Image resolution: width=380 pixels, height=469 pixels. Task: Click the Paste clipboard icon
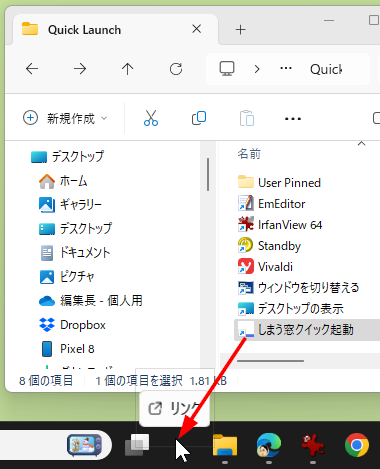pyautogui.click(x=247, y=118)
